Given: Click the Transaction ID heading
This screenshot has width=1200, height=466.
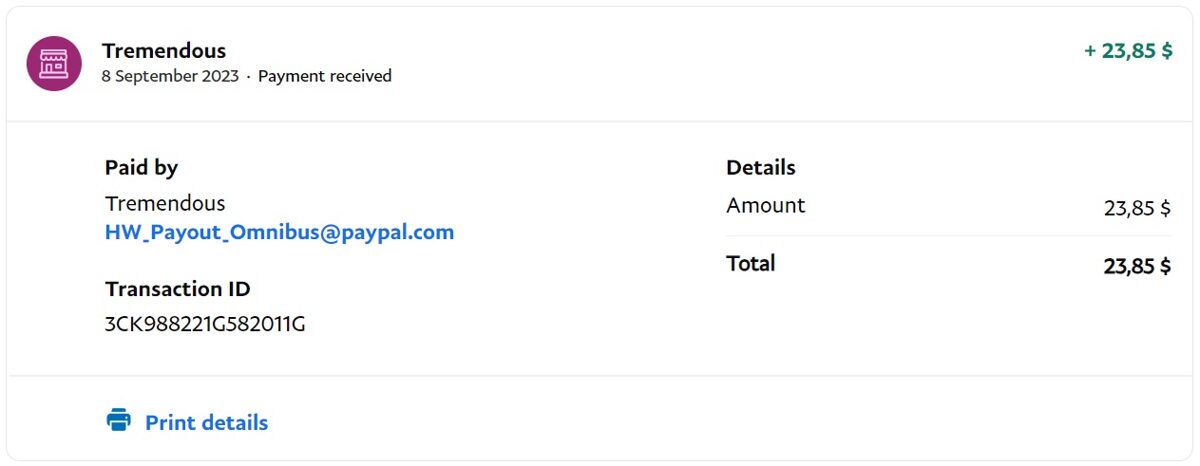Looking at the screenshot, I should (x=177, y=289).
